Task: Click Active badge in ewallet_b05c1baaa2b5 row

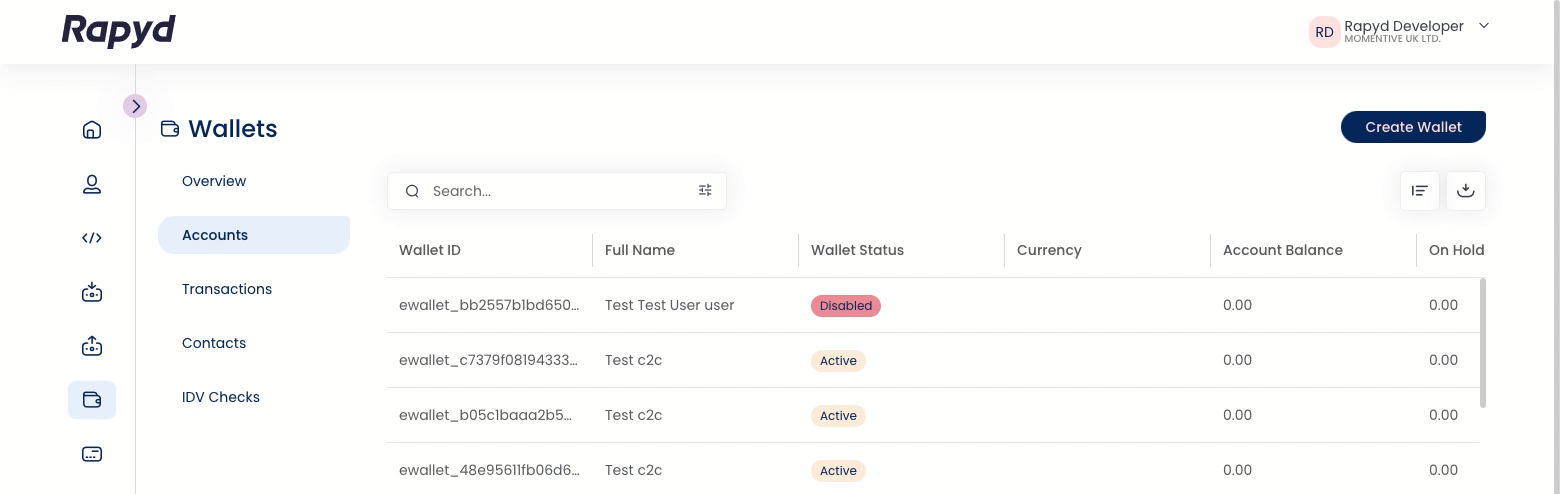Action: 838,416
